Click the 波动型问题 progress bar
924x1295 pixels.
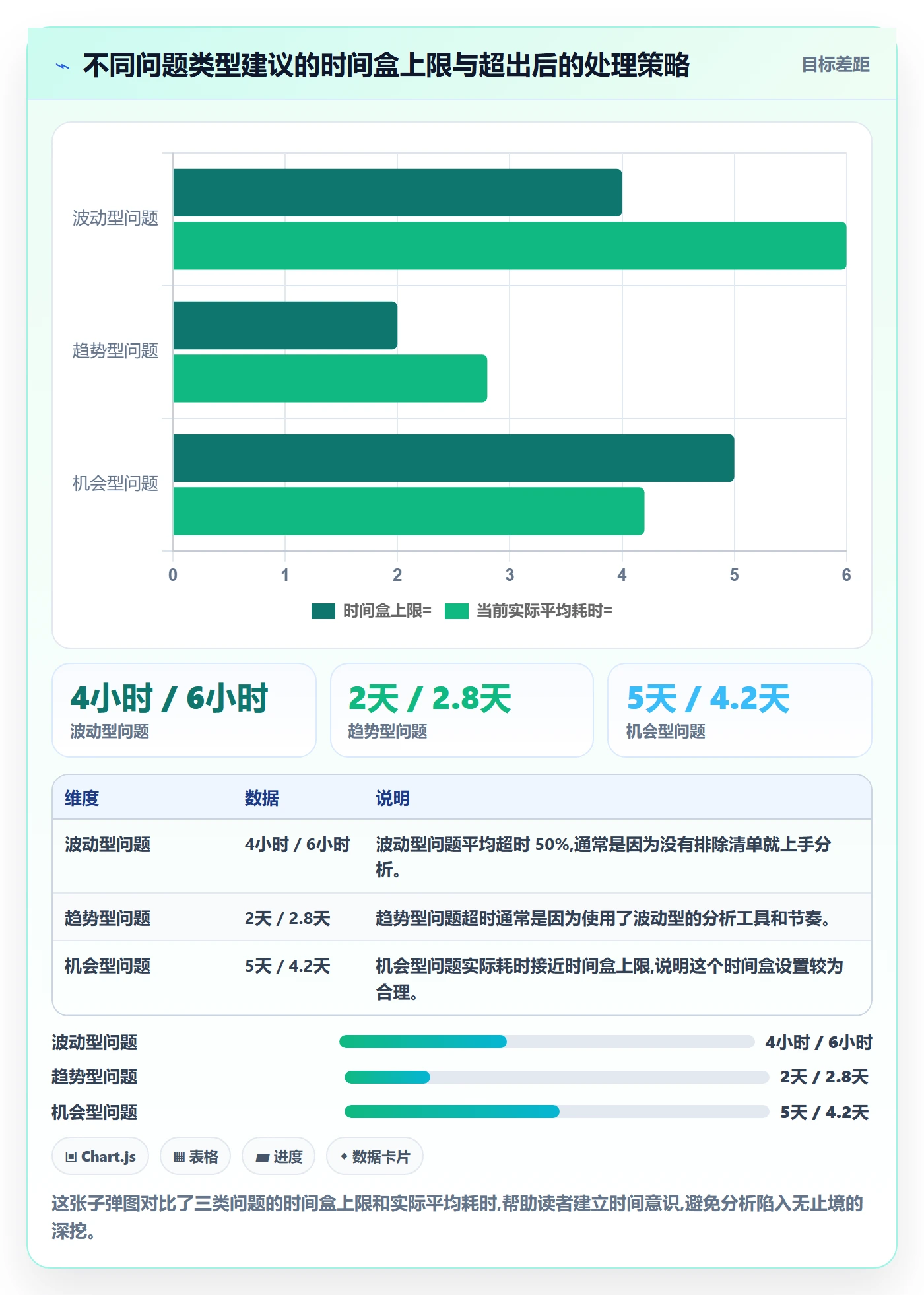tap(546, 1042)
